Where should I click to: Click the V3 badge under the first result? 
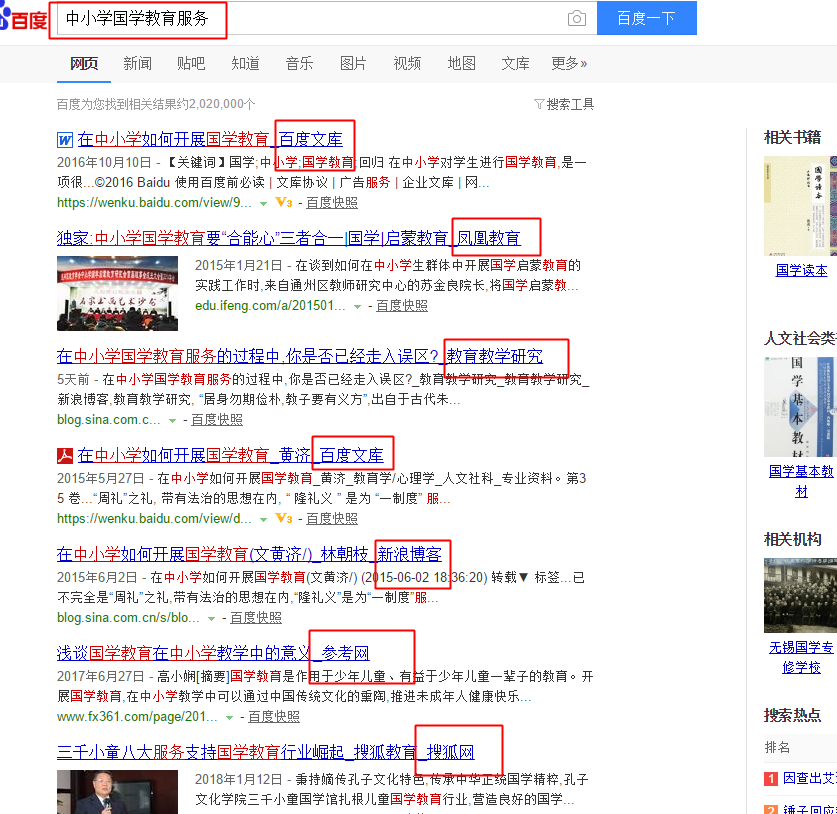[x=283, y=202]
